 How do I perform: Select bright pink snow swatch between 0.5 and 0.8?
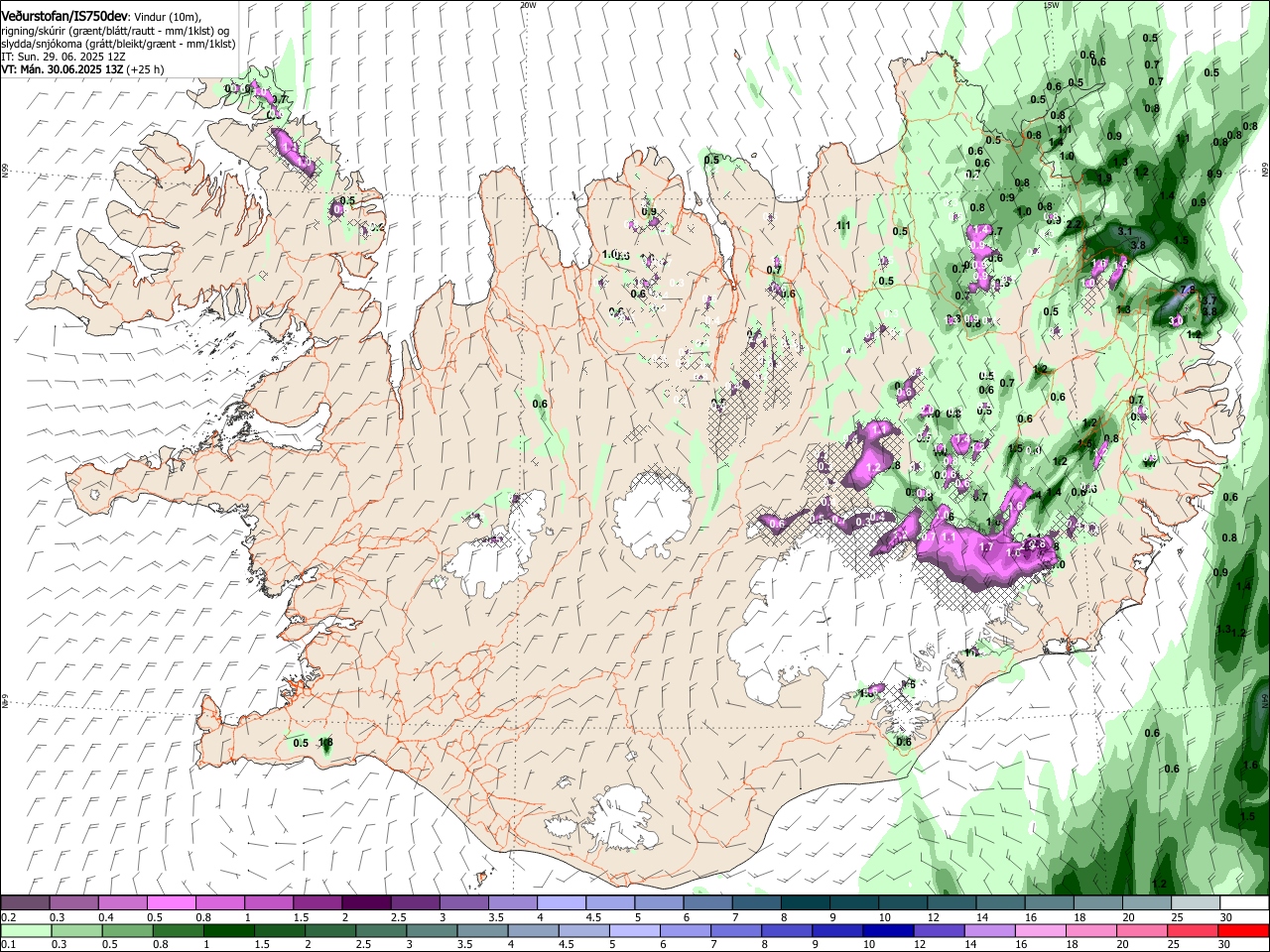(x=171, y=903)
